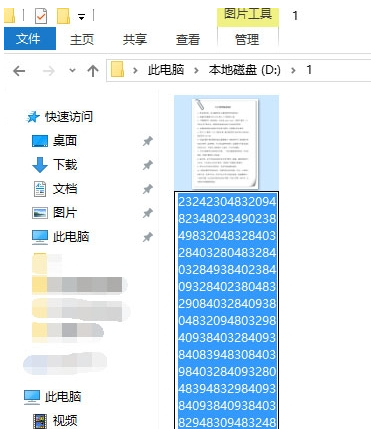Click the computer icon next to 视频's parent 此电脑
Viewport: 371px width, 429px height.
tap(32, 397)
